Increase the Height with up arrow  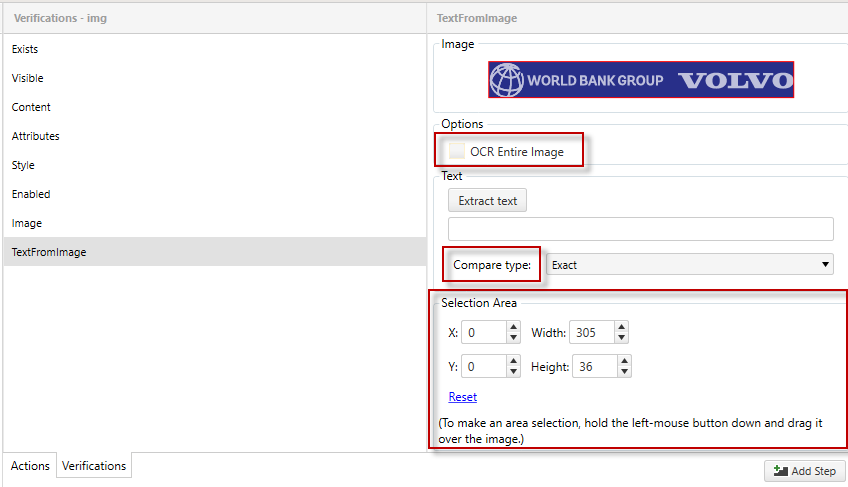coord(625,361)
